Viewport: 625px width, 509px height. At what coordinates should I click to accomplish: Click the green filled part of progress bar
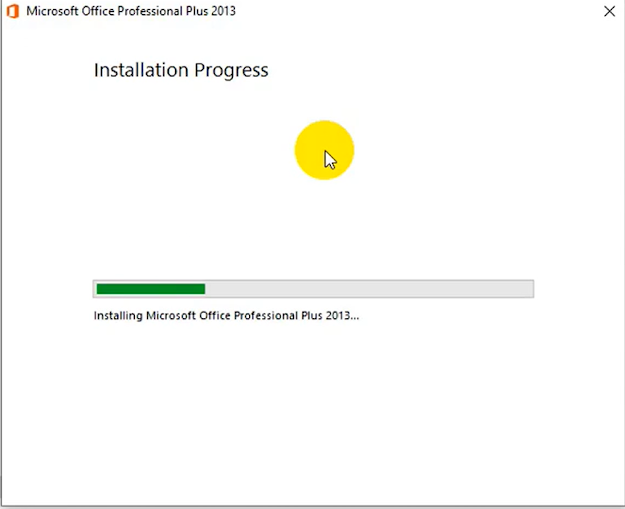coord(150,289)
